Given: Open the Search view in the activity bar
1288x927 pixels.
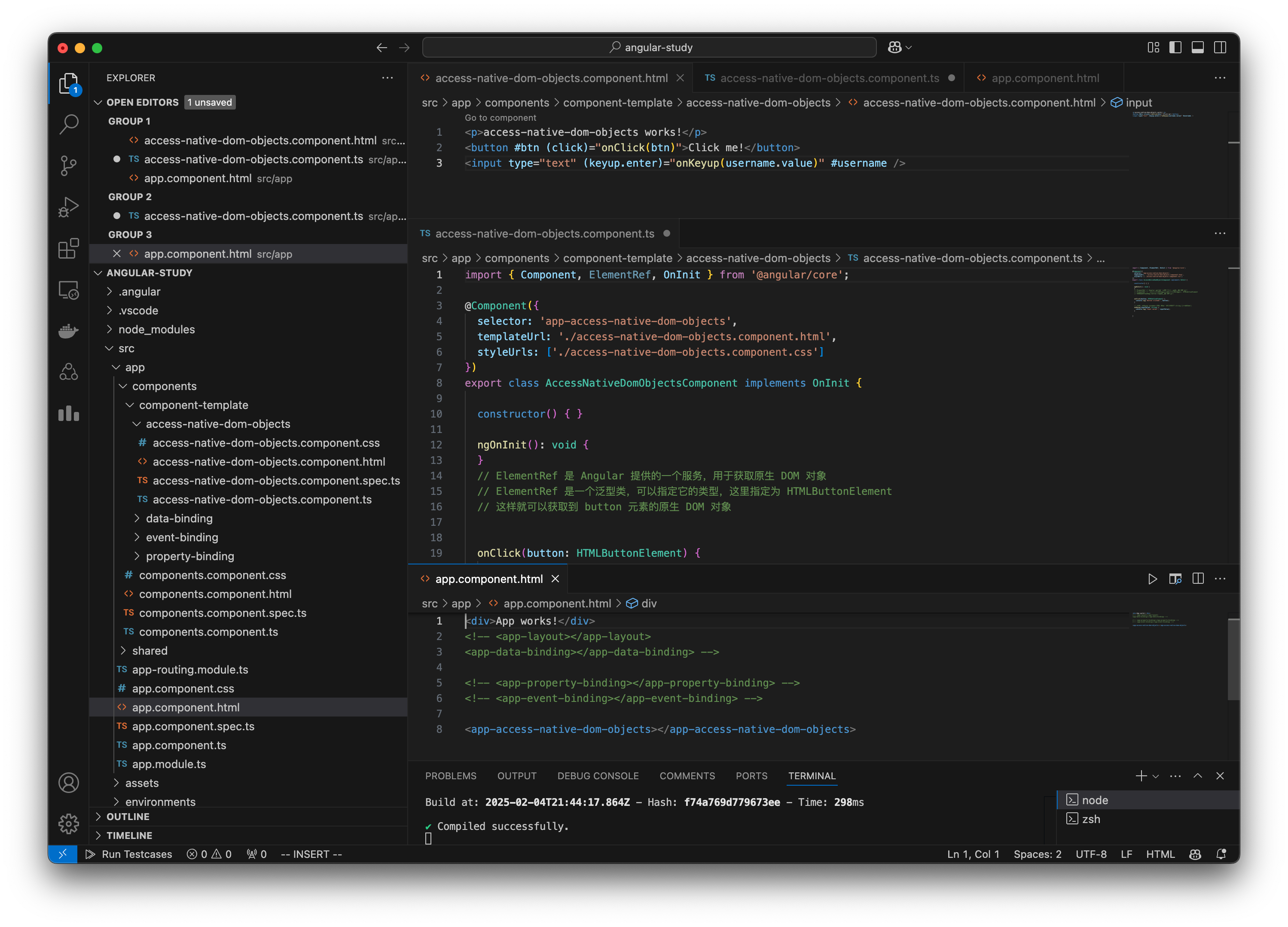Looking at the screenshot, I should 68,124.
